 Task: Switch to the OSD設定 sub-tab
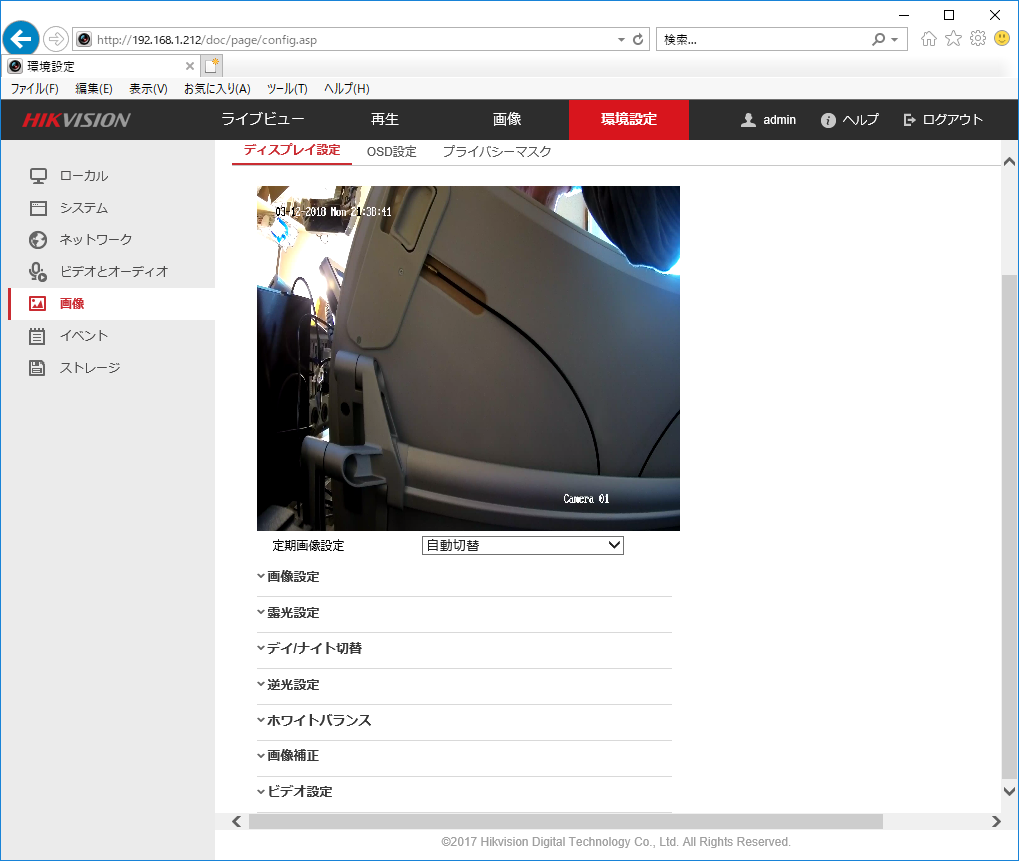point(392,152)
